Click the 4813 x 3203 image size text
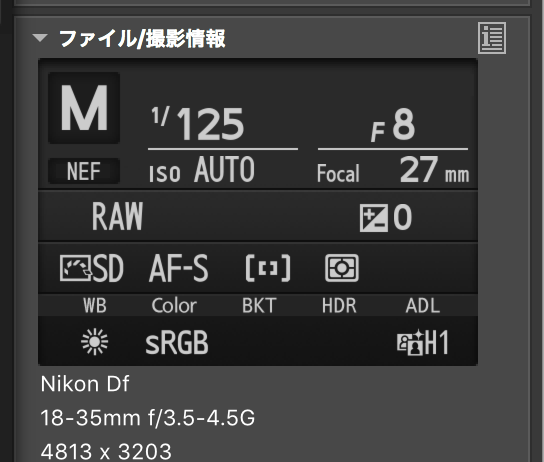 [106, 451]
